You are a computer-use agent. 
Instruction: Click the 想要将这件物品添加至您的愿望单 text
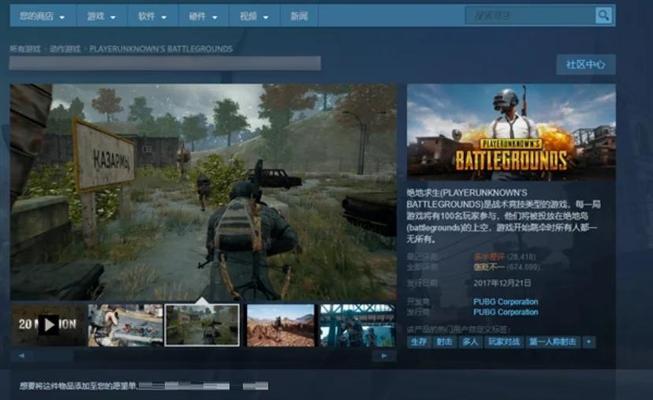pos(78,386)
